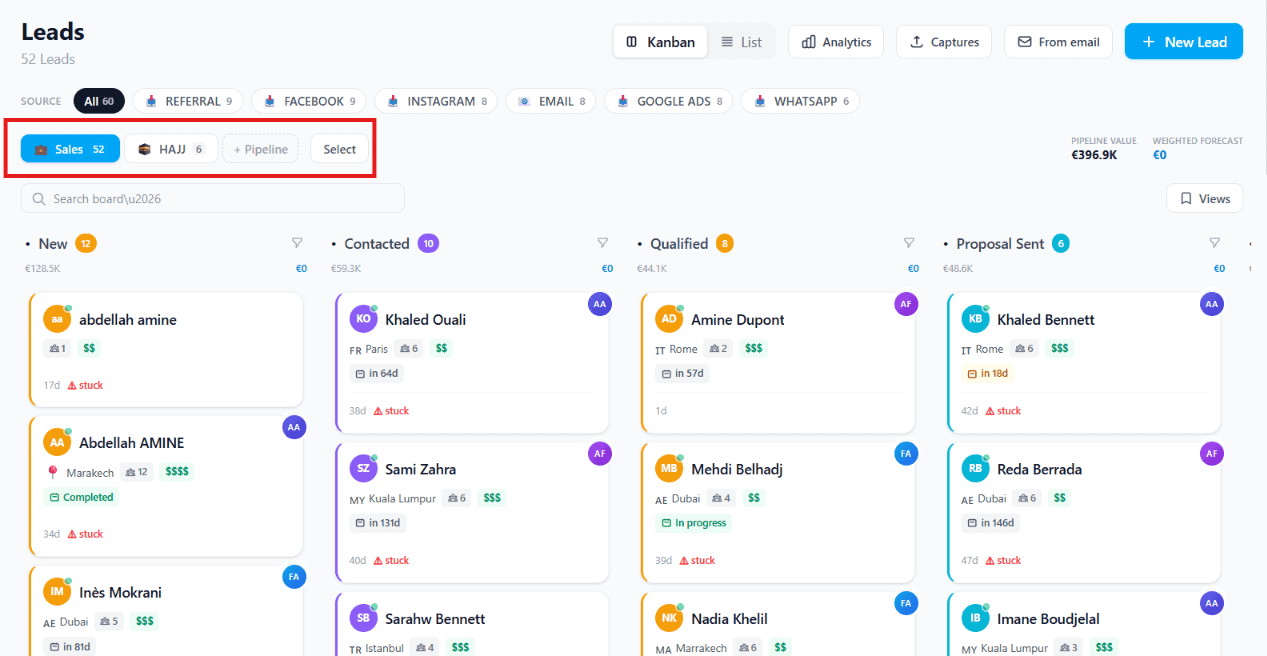
Task: Click the SZ avatar on Sami Zahra
Action: [363, 468]
